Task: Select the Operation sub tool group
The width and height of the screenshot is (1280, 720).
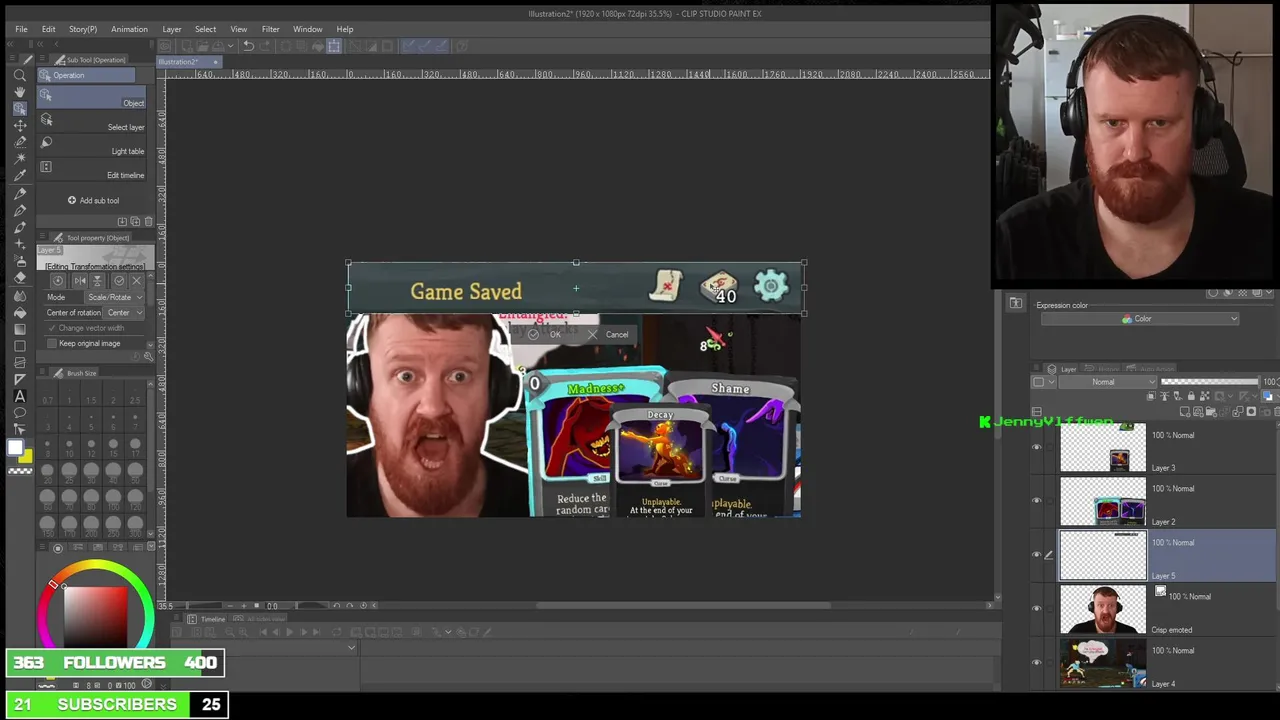Action: click(x=86, y=76)
